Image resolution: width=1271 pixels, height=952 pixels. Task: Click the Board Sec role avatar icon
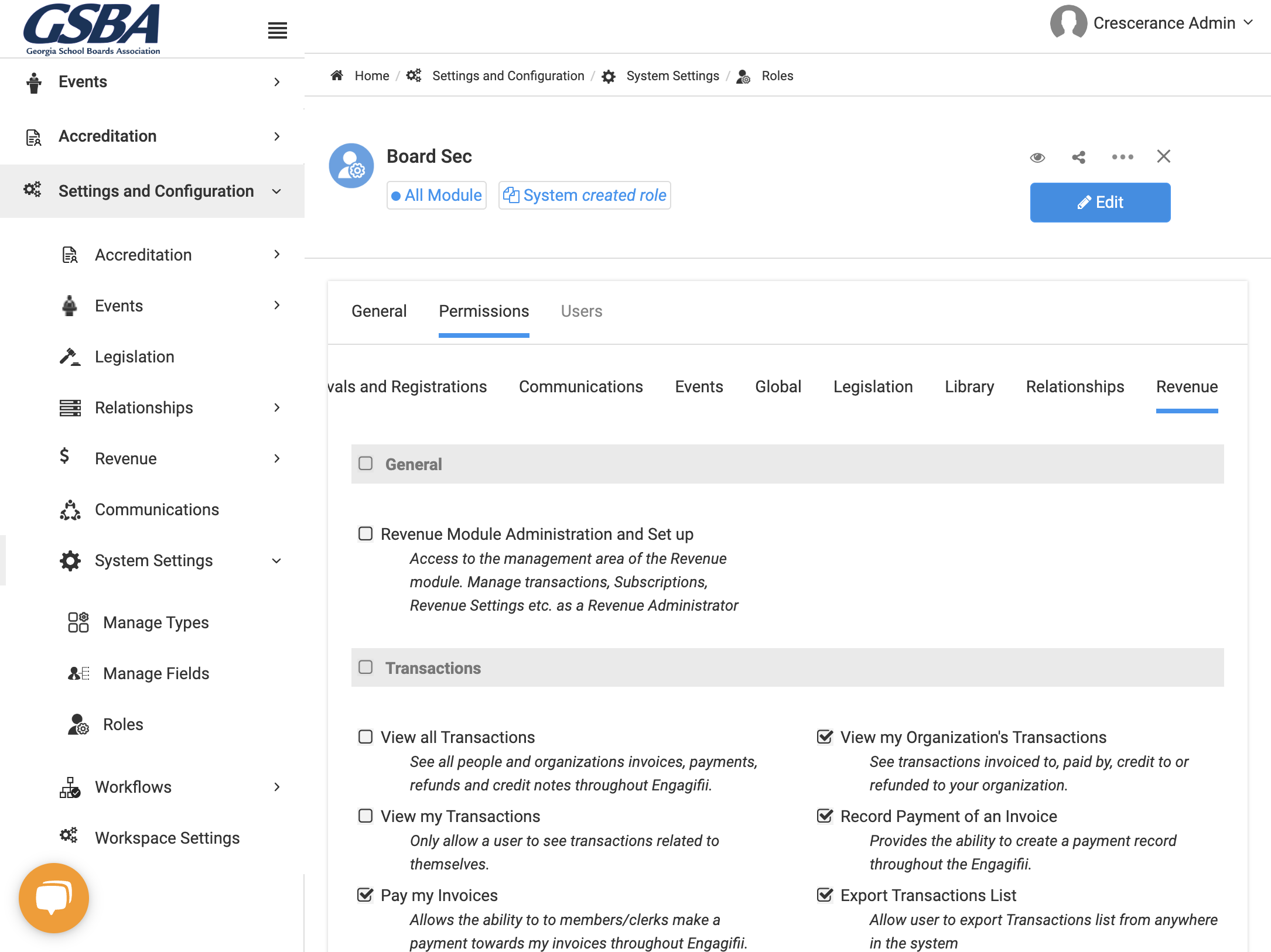[x=351, y=166]
